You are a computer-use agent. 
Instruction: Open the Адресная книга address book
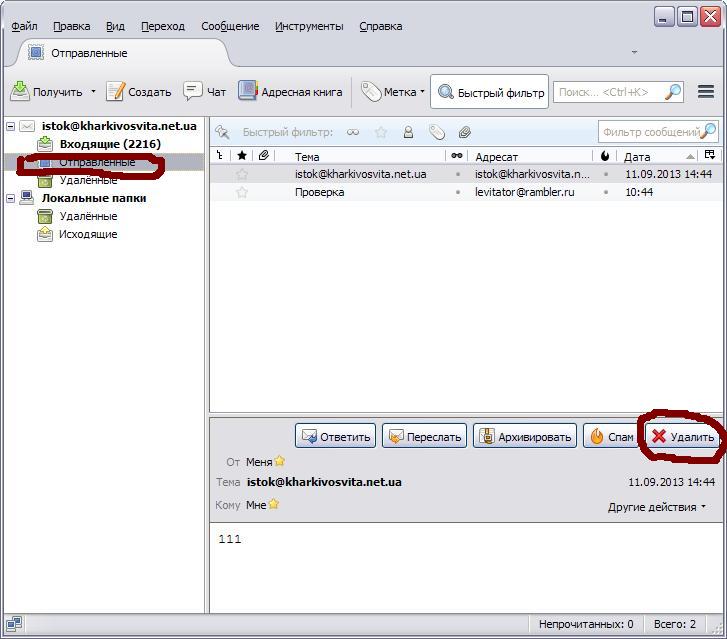pos(290,91)
